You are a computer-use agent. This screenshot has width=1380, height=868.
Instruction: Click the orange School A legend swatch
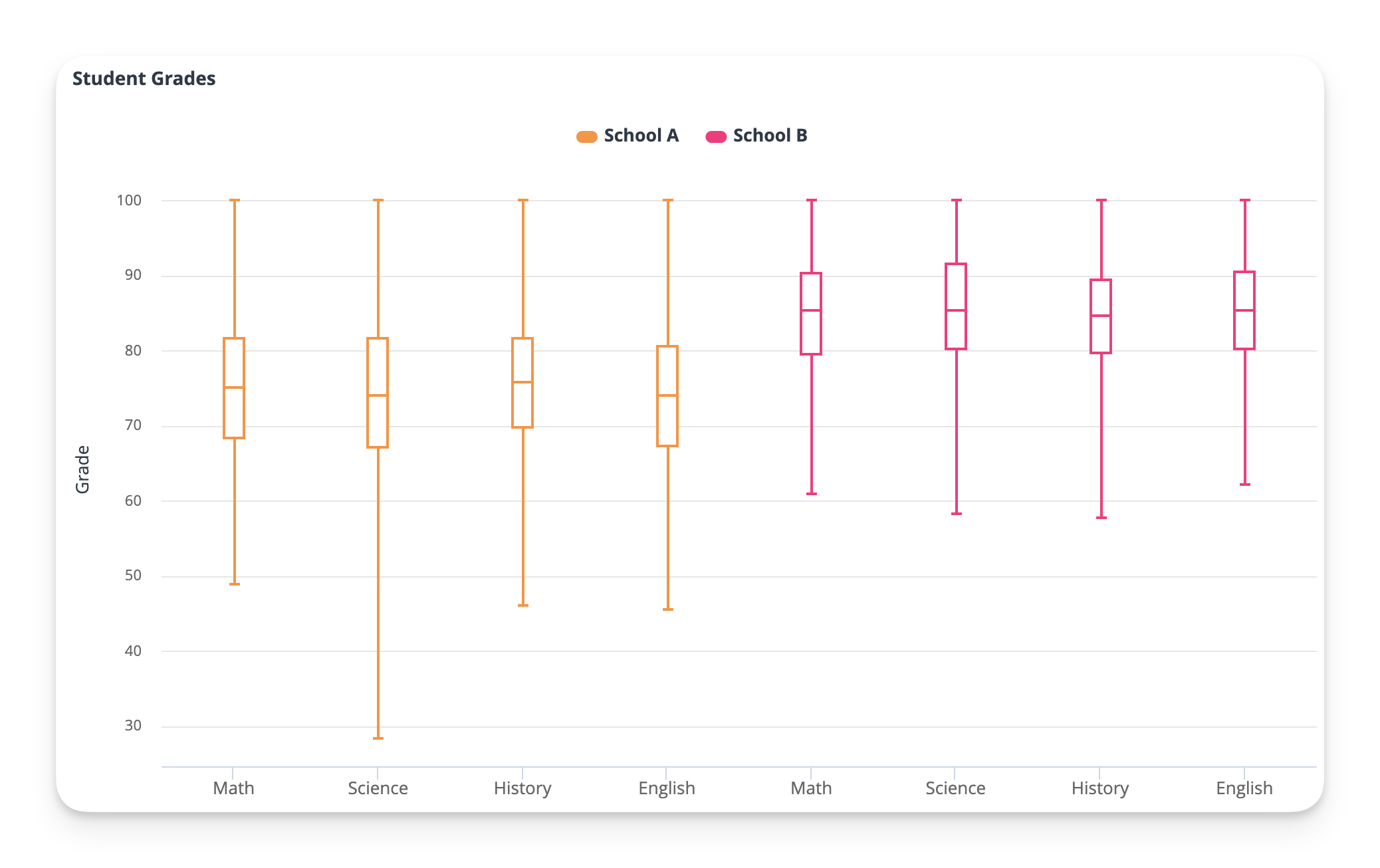pyautogui.click(x=586, y=137)
